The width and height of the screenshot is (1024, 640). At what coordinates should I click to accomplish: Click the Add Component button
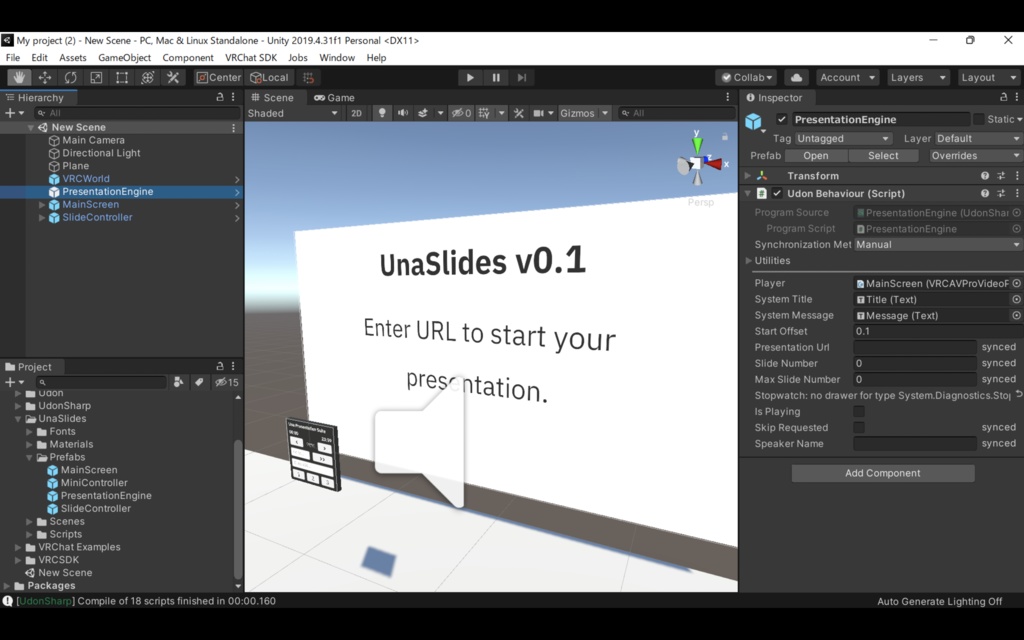[882, 472]
